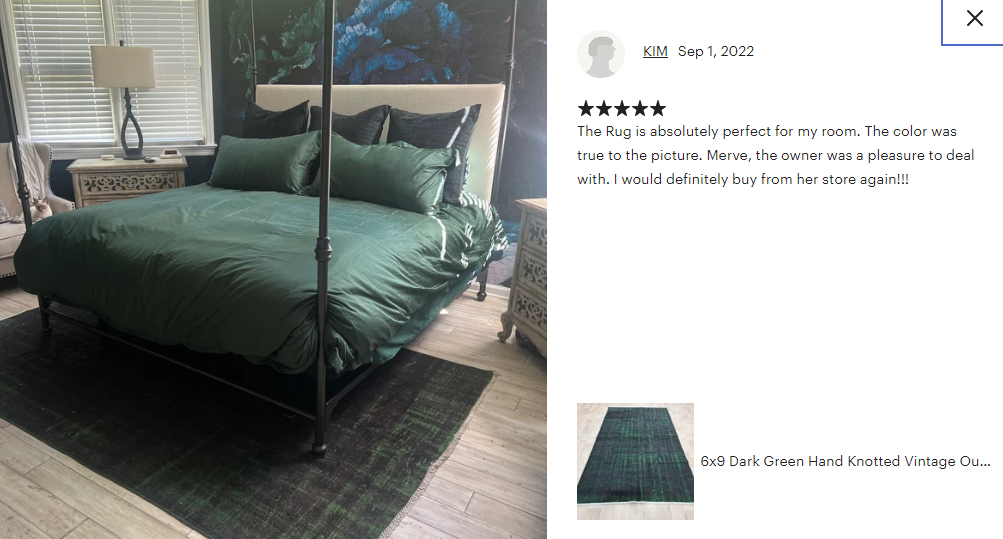The image size is (1003, 539).
Task: Click the third star in the rating
Action: [x=622, y=109]
